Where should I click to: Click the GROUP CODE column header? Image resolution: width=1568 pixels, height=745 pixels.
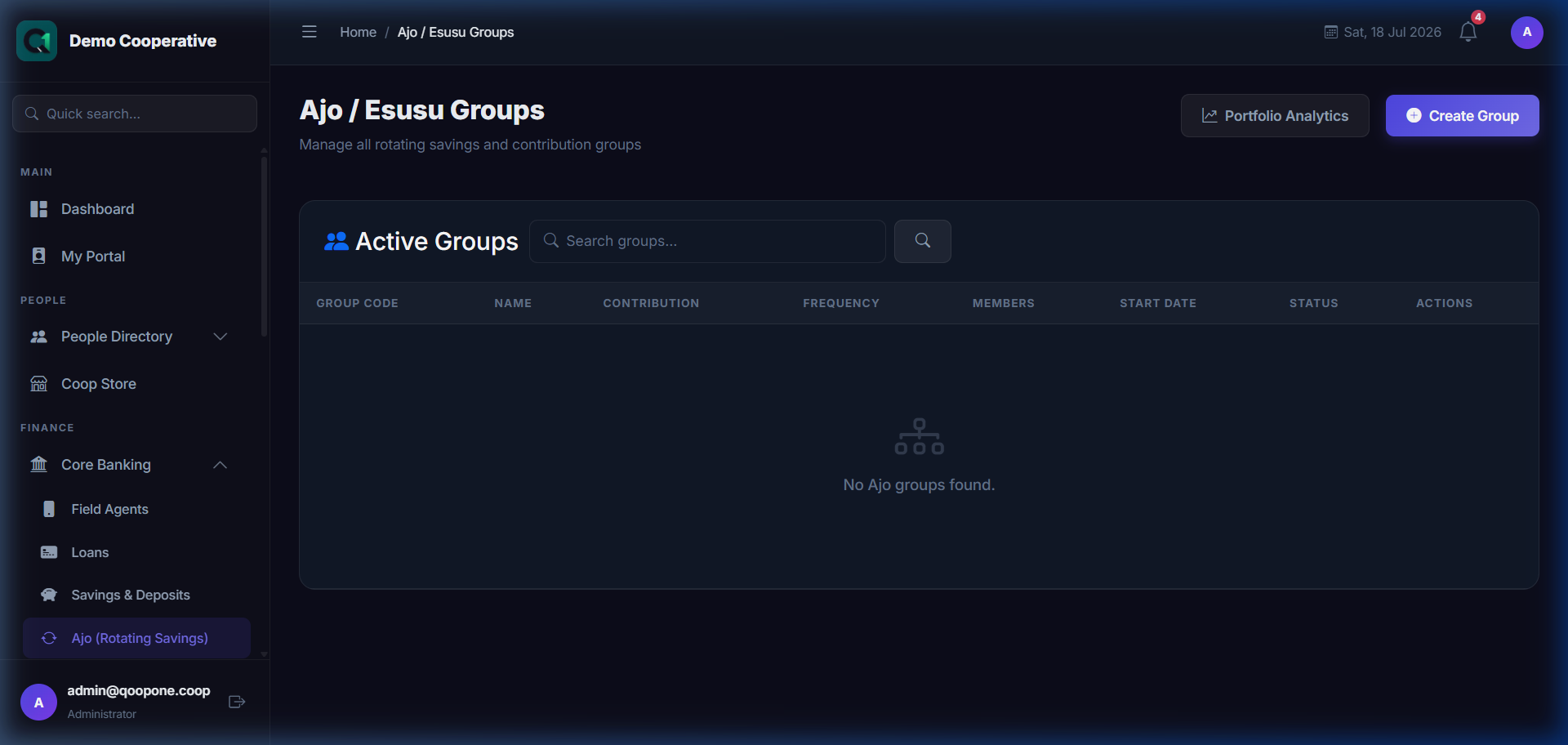357,303
